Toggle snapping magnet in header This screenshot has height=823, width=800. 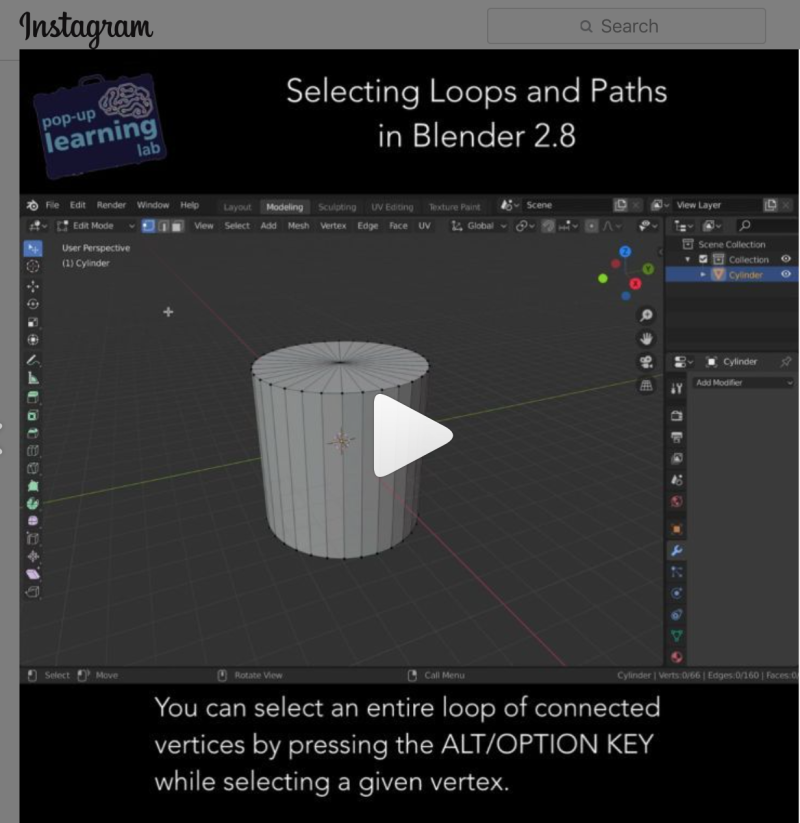(x=548, y=226)
